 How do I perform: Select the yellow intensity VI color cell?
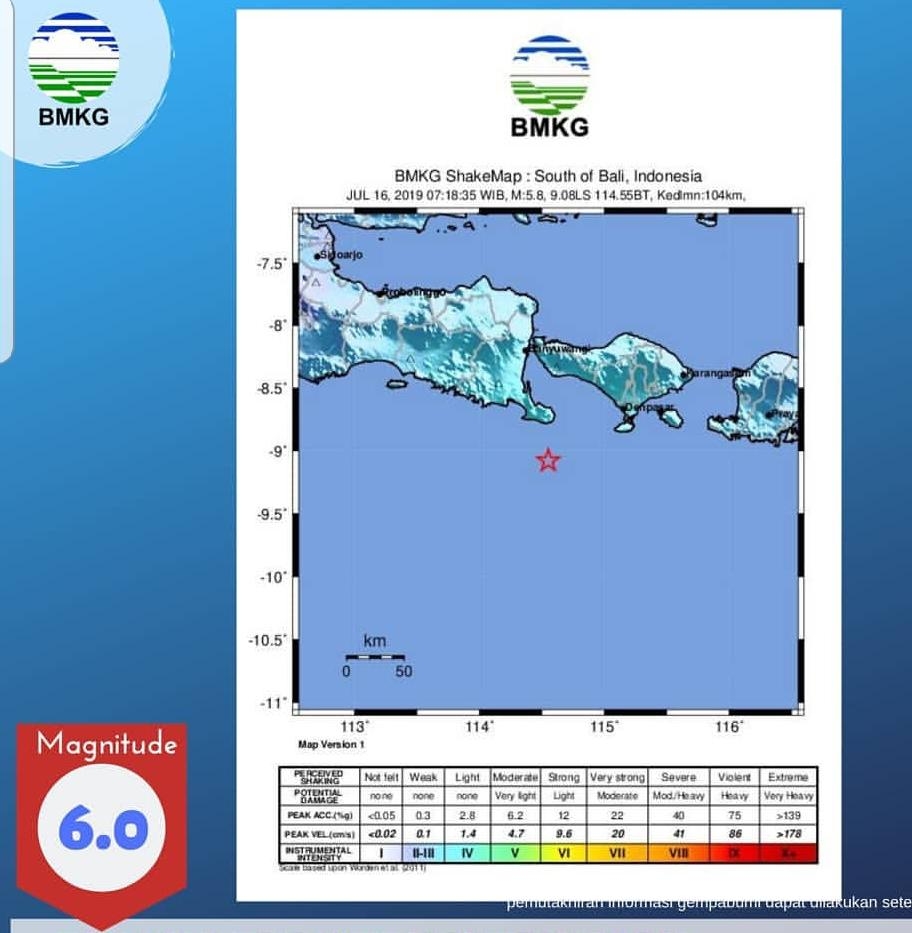click(563, 853)
